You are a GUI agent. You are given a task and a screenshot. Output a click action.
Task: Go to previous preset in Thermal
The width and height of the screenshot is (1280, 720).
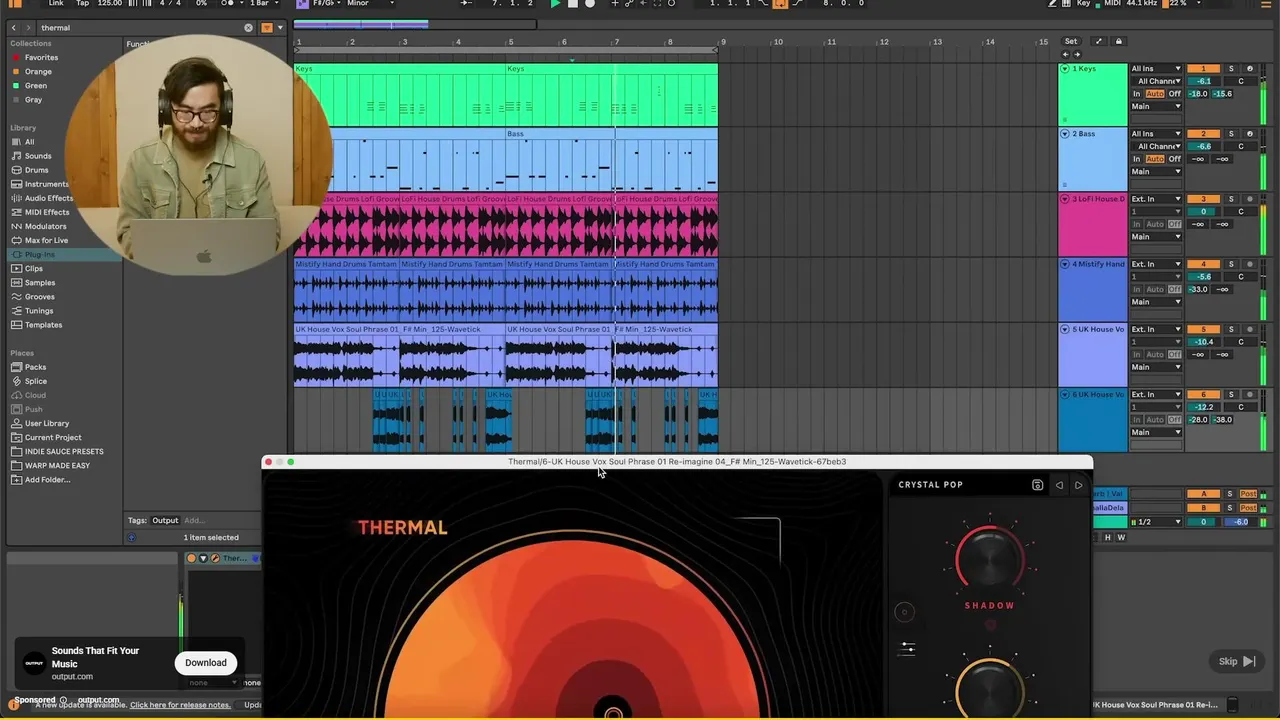[1059, 485]
